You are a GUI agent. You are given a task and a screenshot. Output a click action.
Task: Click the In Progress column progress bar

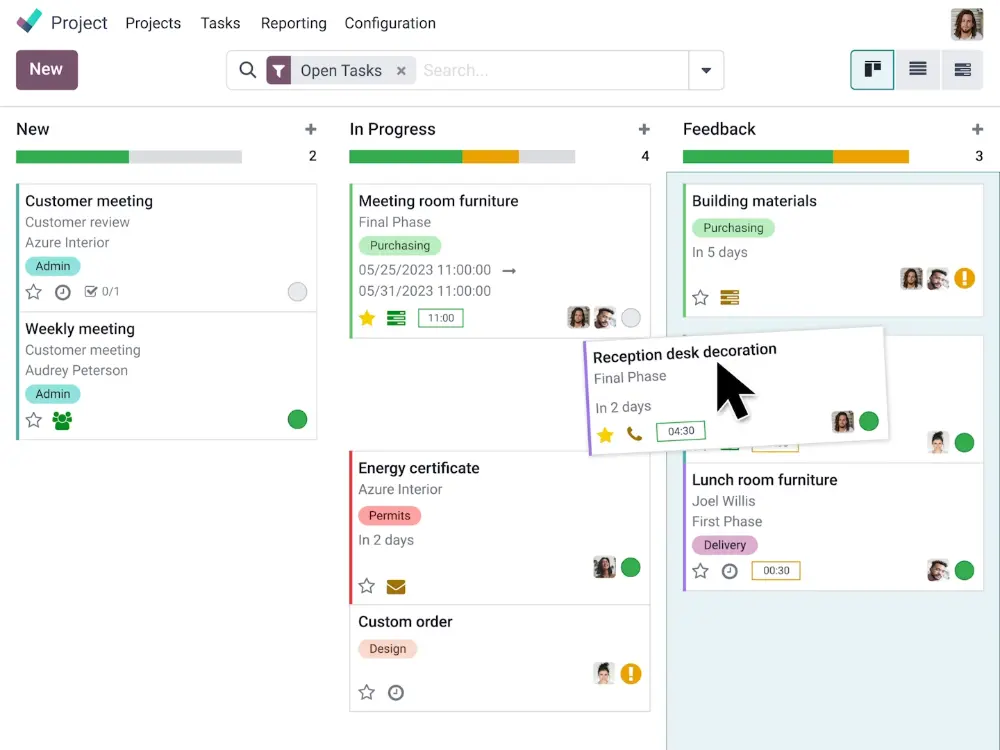pos(461,157)
